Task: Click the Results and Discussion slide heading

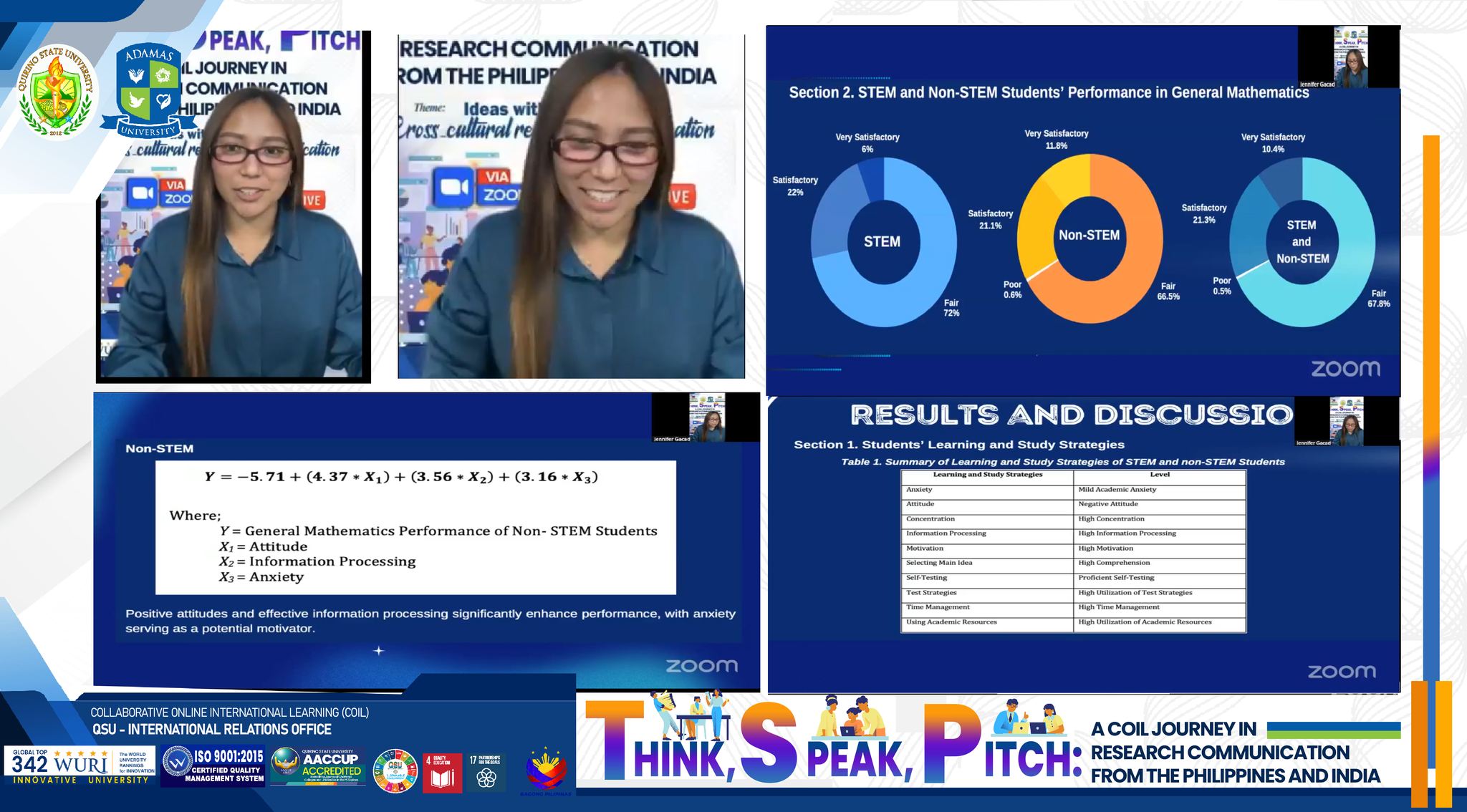Action: click(1071, 415)
